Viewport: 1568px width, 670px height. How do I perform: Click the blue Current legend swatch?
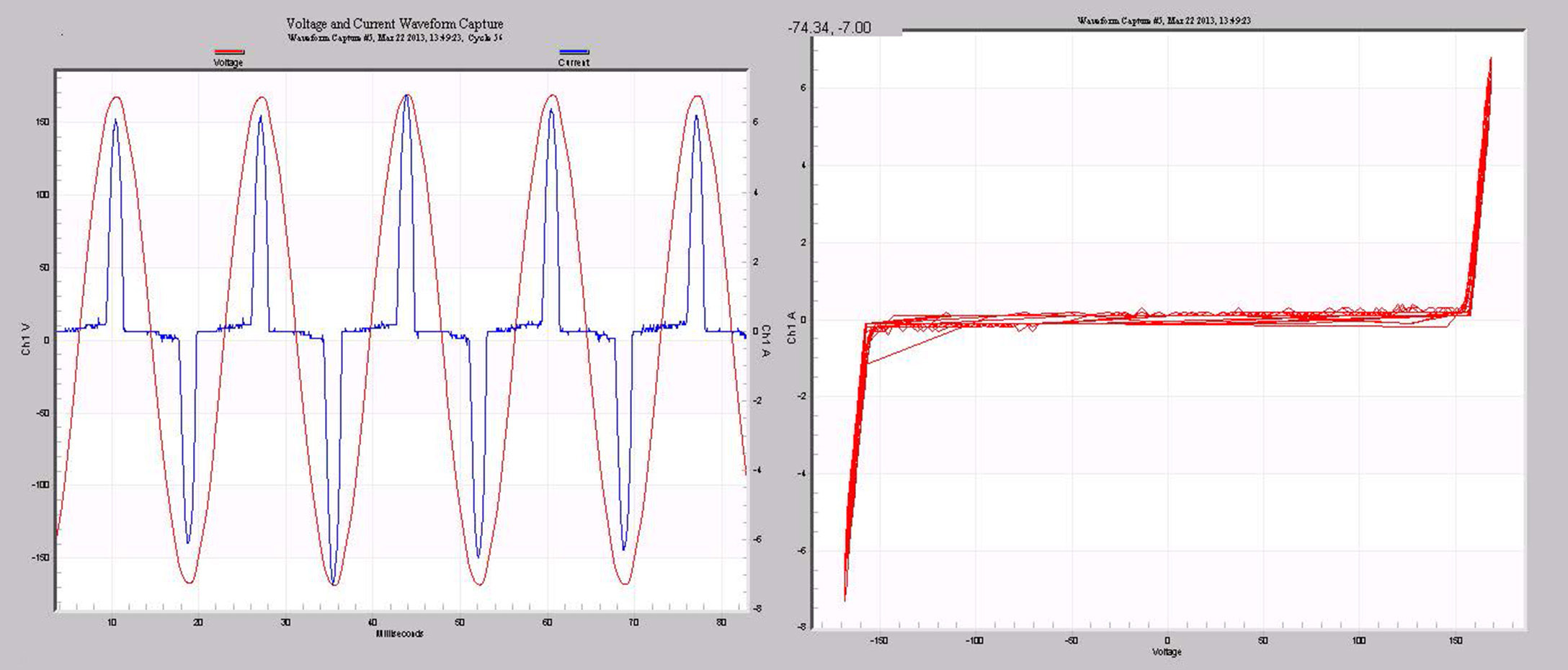click(574, 51)
